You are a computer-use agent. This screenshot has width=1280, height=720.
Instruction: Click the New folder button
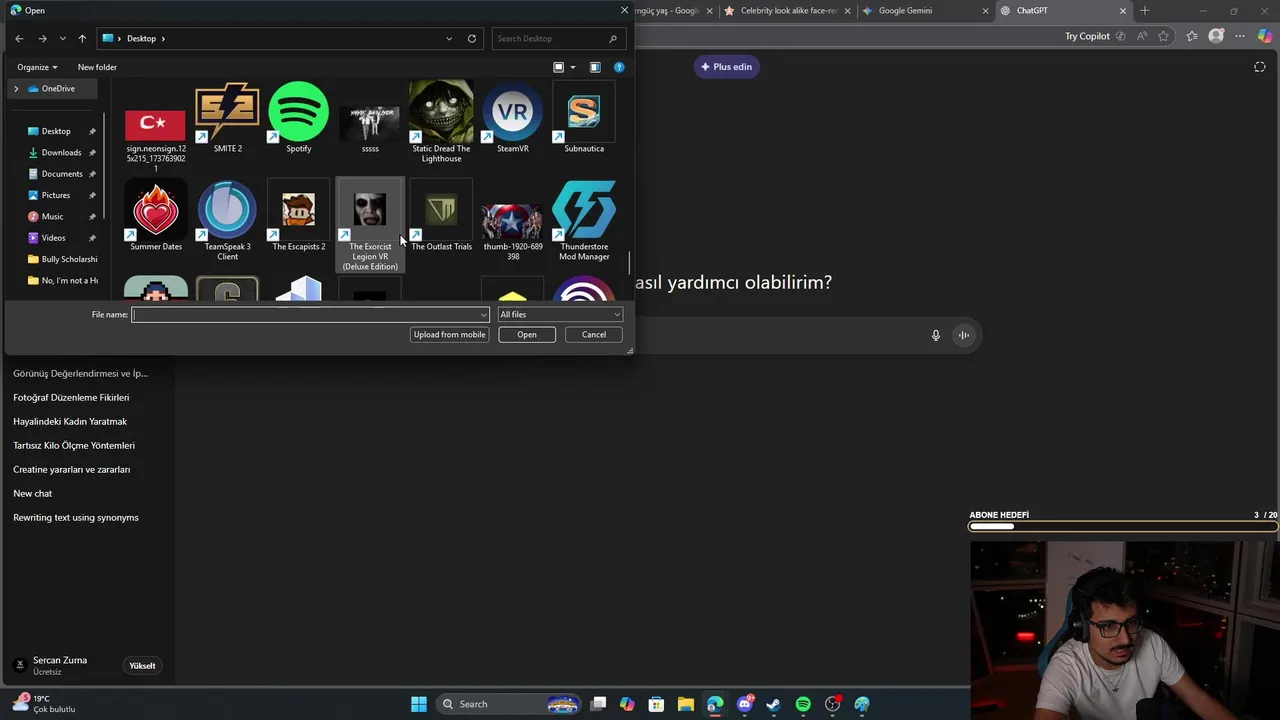[97, 67]
